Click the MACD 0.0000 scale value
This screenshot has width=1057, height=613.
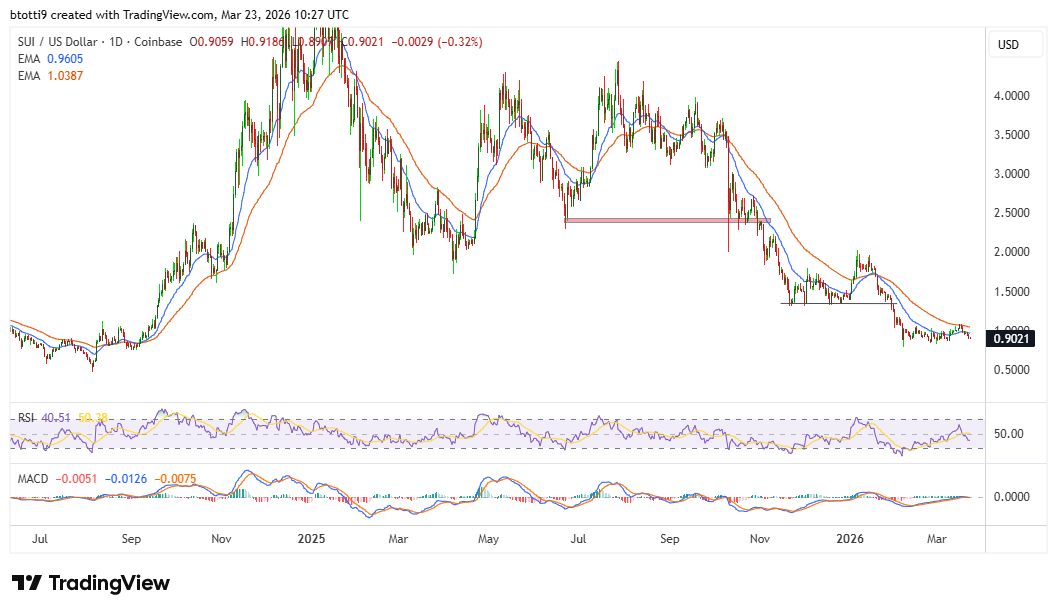click(1012, 497)
